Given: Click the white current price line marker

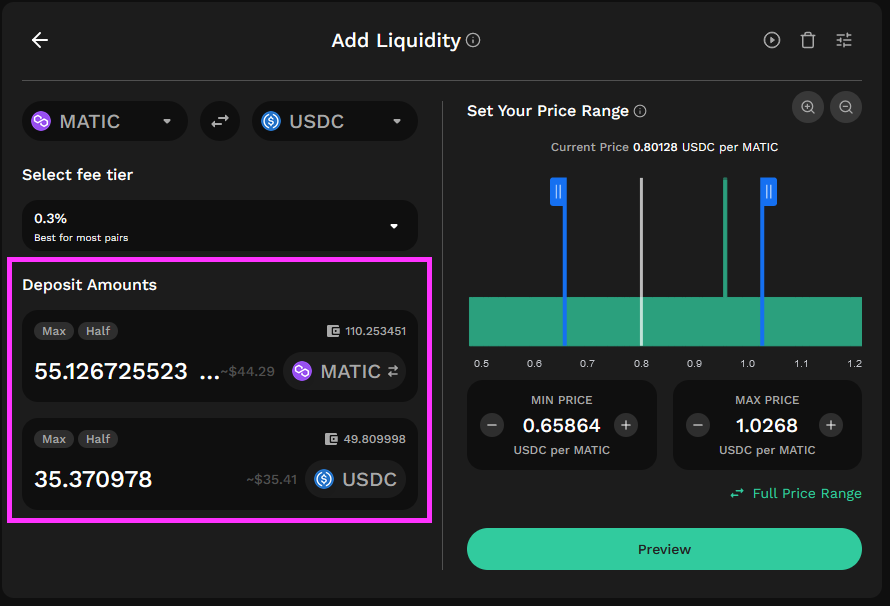Looking at the screenshot, I should [x=641, y=262].
